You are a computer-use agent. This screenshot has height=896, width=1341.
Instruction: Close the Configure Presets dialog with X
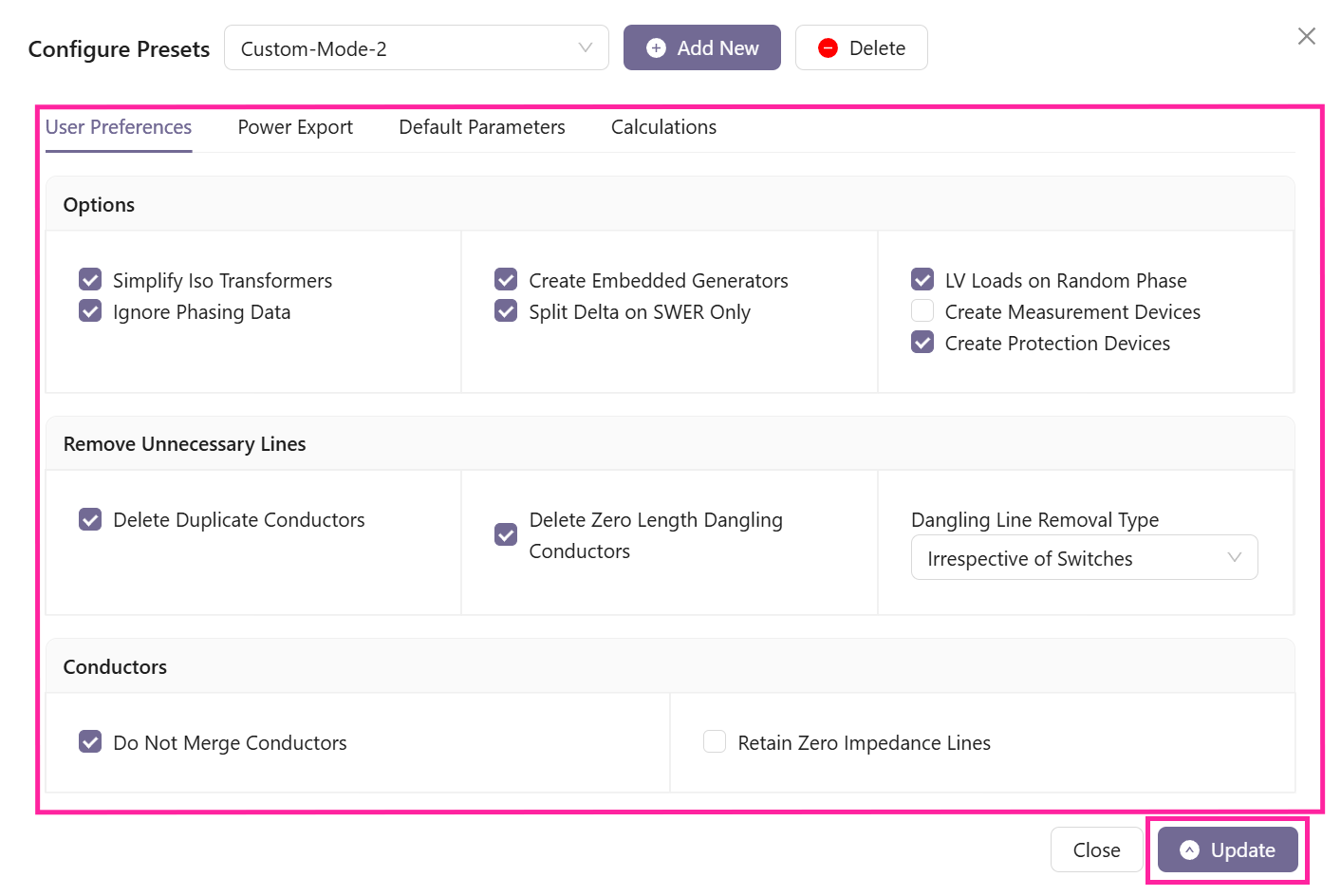(x=1306, y=36)
